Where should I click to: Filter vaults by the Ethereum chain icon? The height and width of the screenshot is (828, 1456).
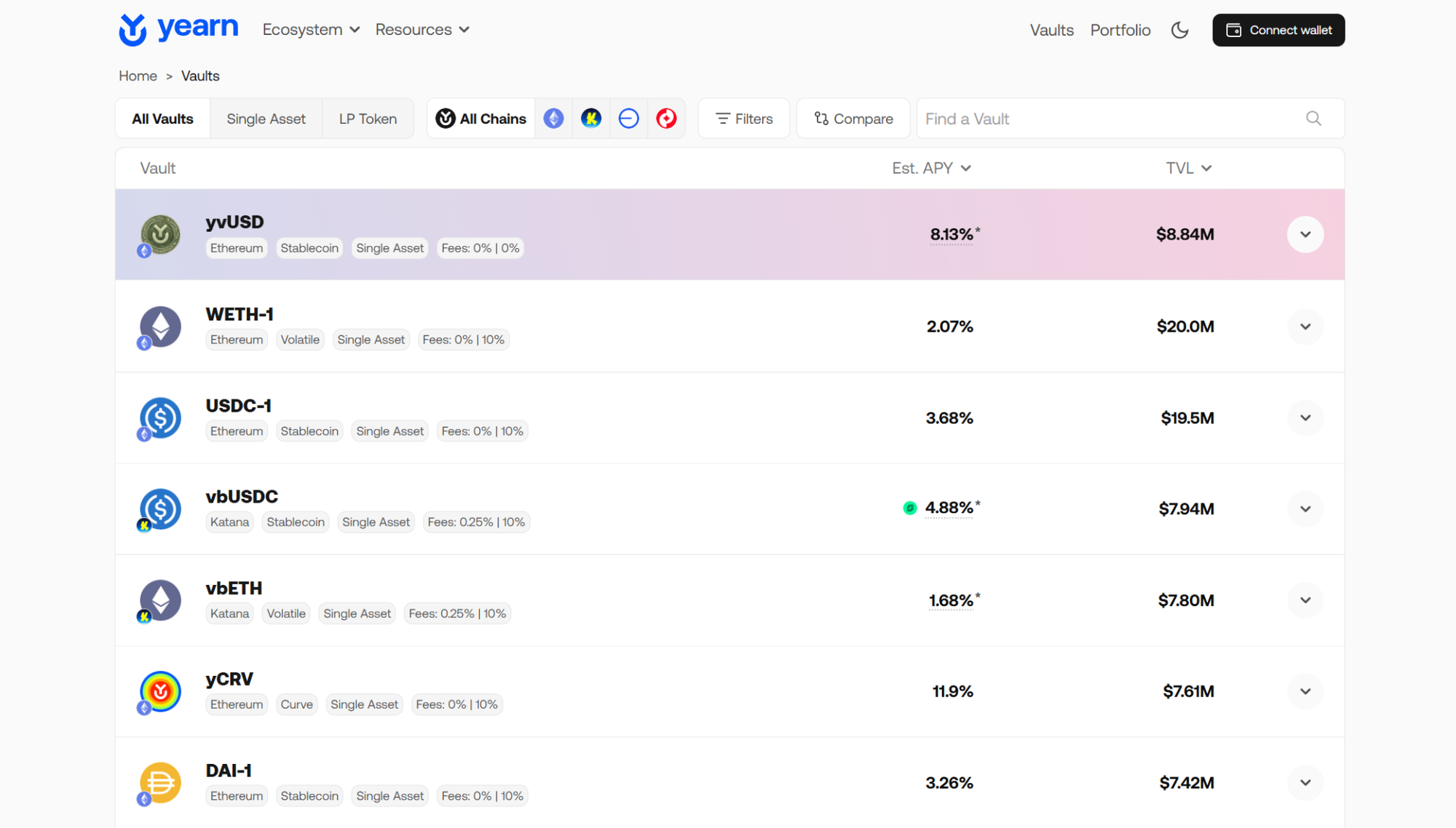point(554,119)
